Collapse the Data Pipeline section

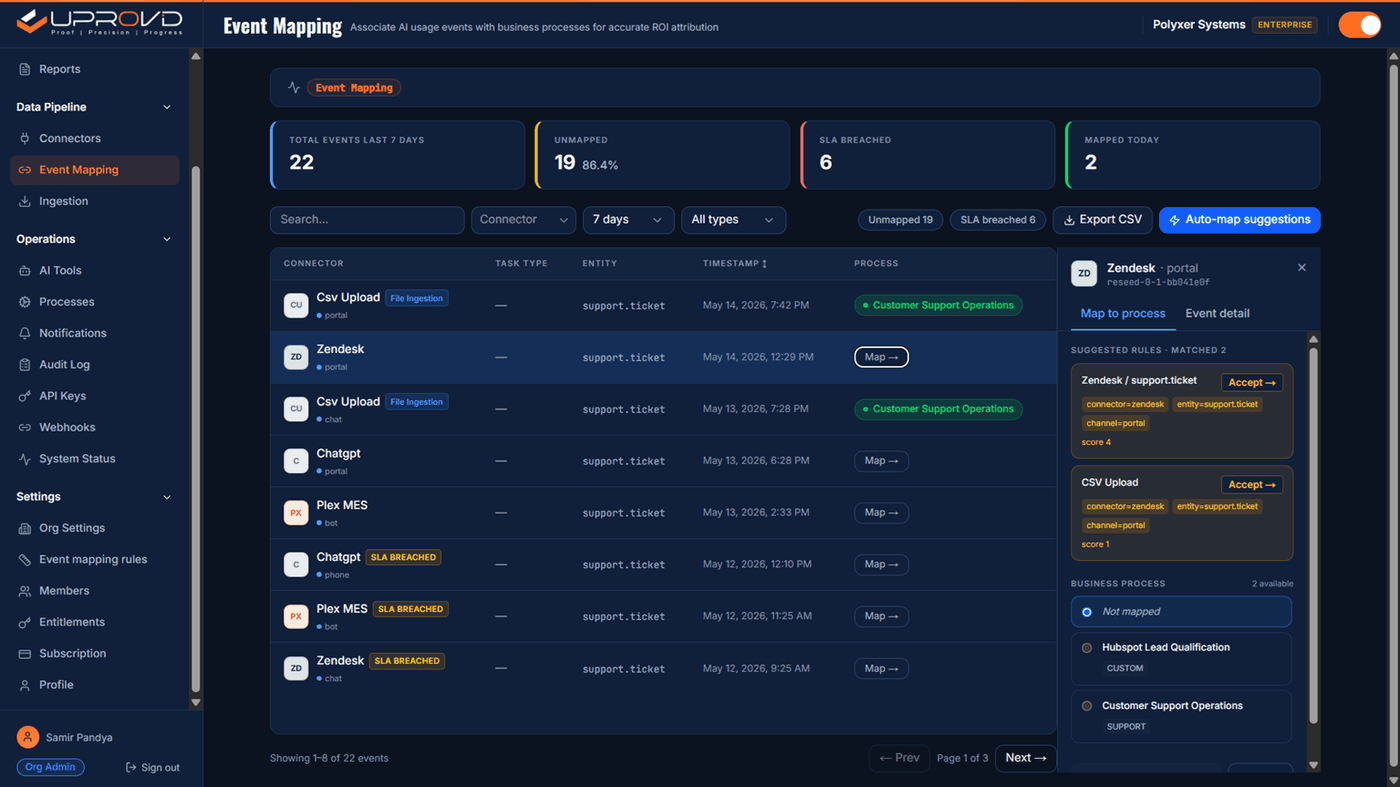(167, 107)
